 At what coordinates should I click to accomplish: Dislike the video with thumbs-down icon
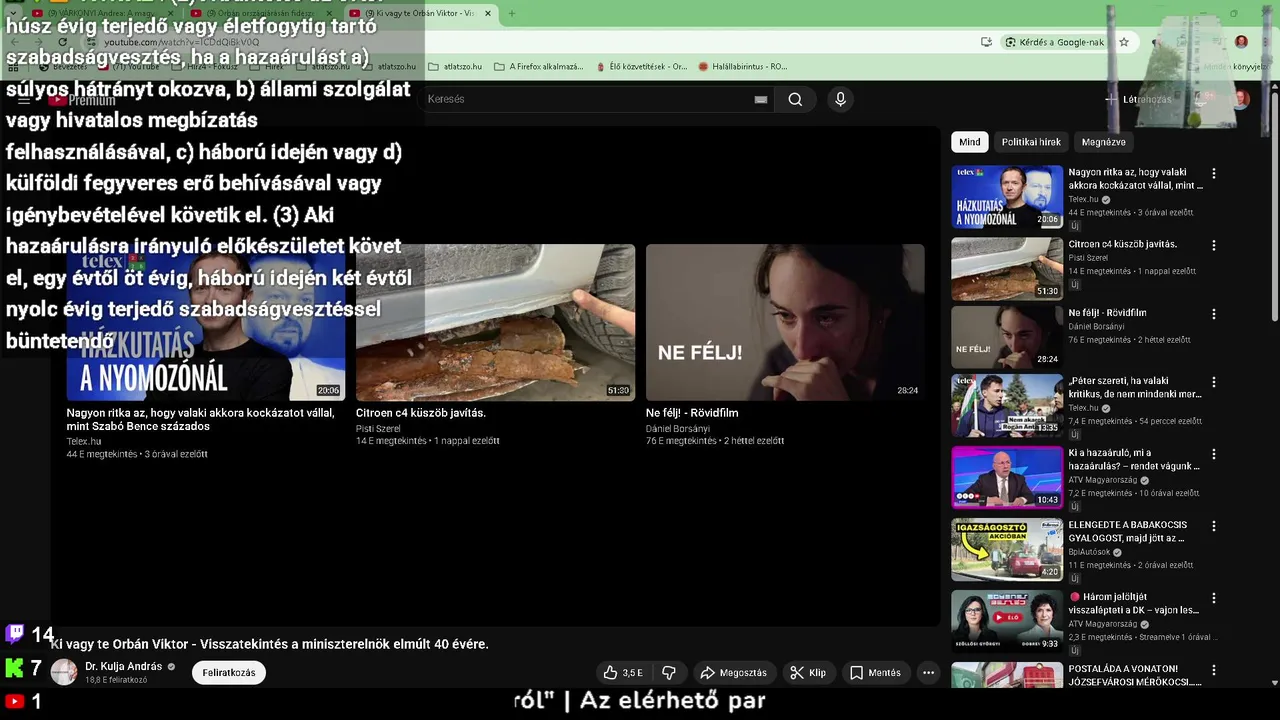pyautogui.click(x=669, y=673)
